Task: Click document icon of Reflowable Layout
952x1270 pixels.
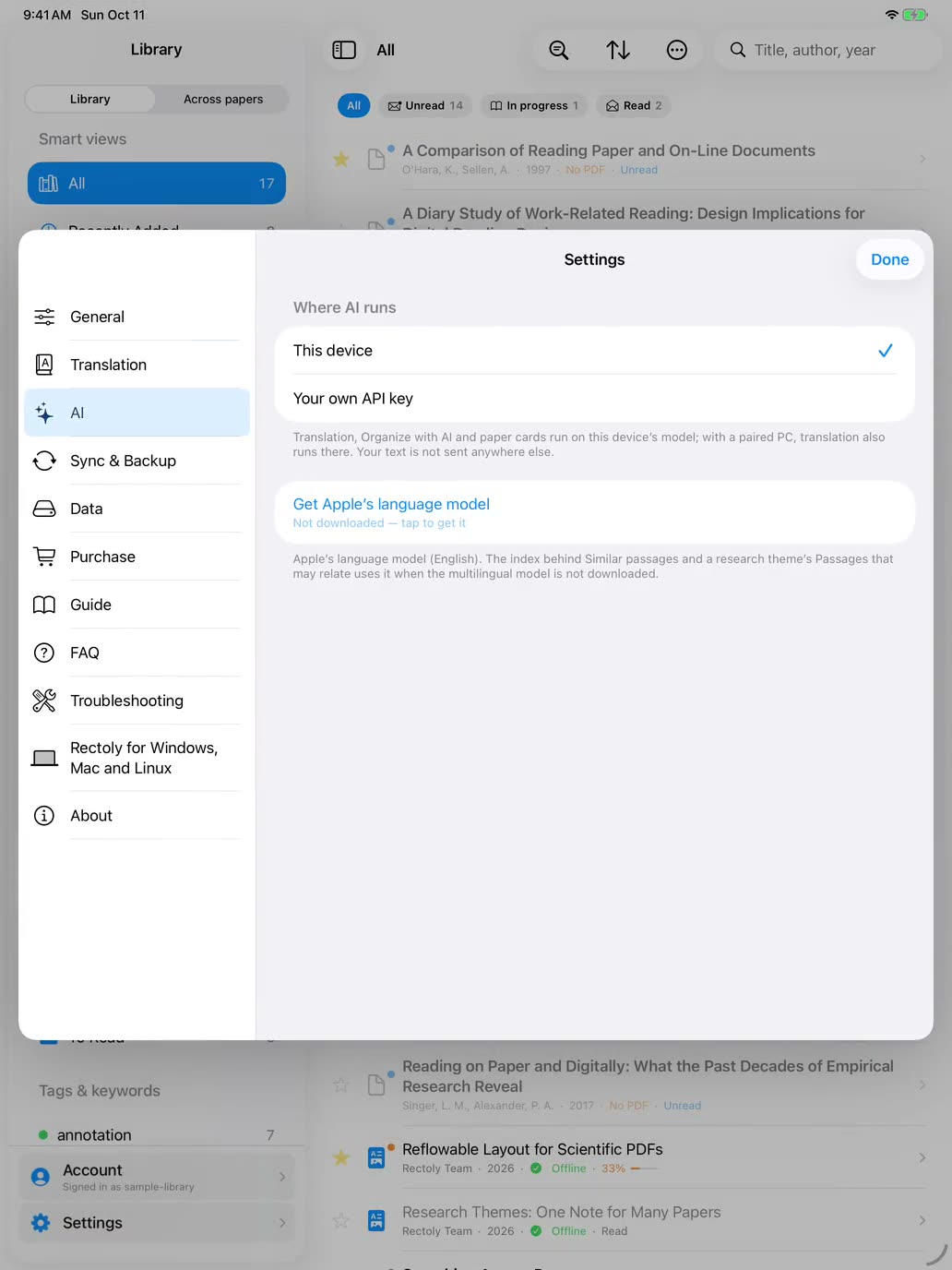Action: tap(376, 1157)
